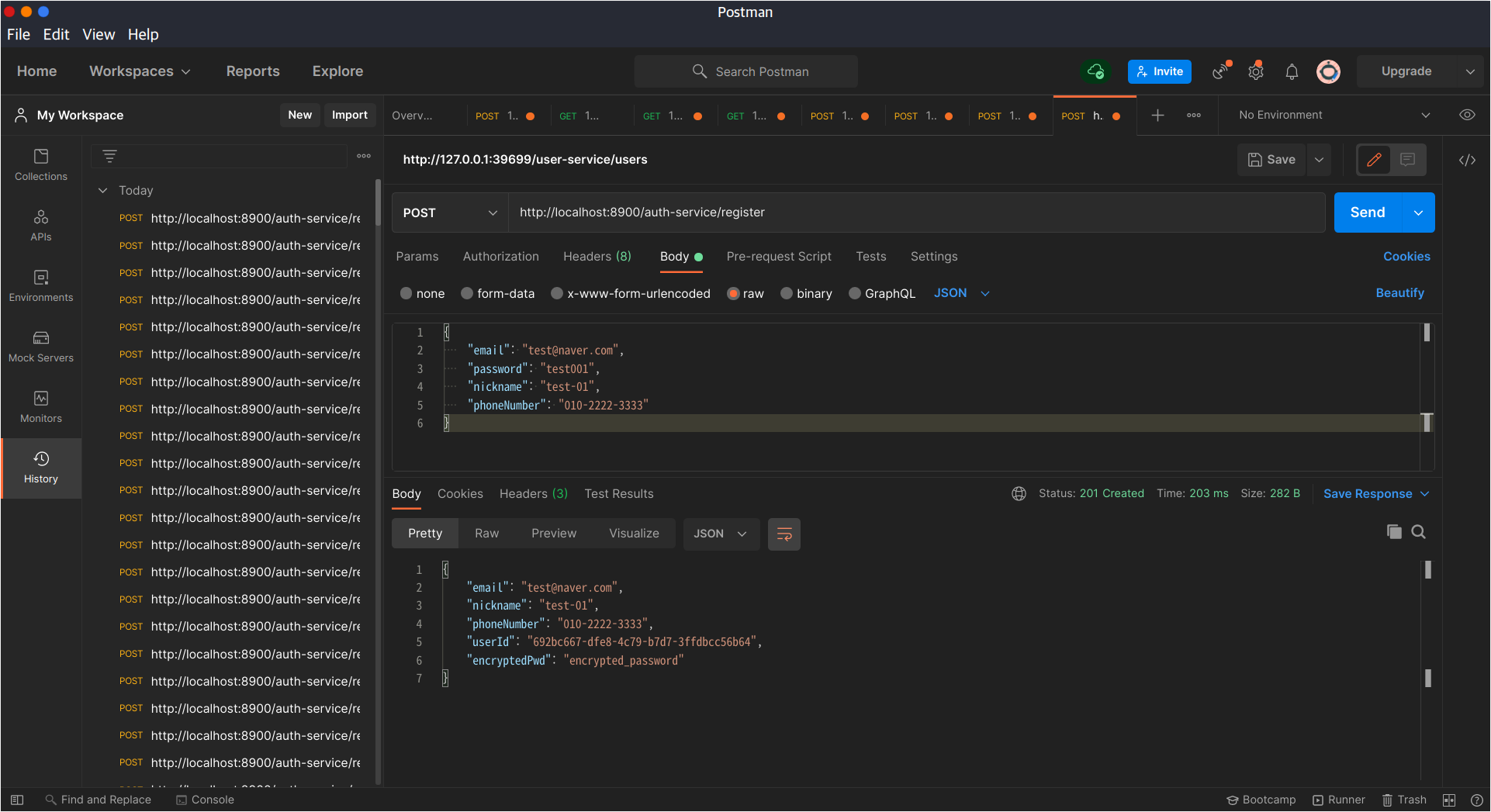Image resolution: width=1491 pixels, height=812 pixels.
Task: Click the request URL input field
Action: (915, 213)
